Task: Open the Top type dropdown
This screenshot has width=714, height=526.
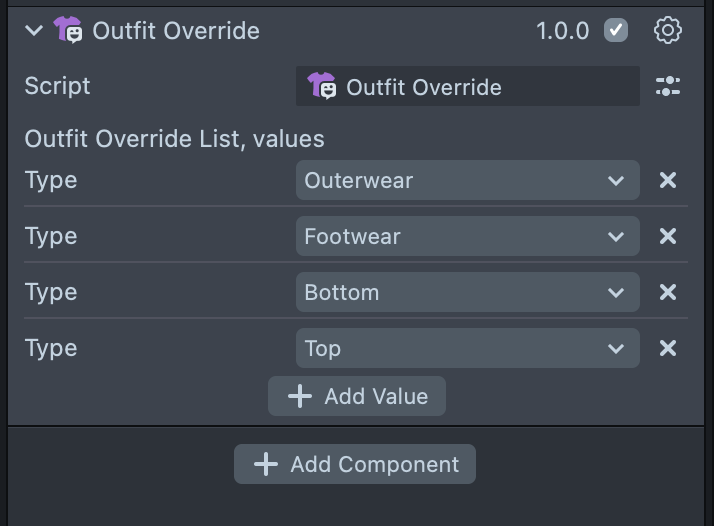Action: [x=467, y=348]
